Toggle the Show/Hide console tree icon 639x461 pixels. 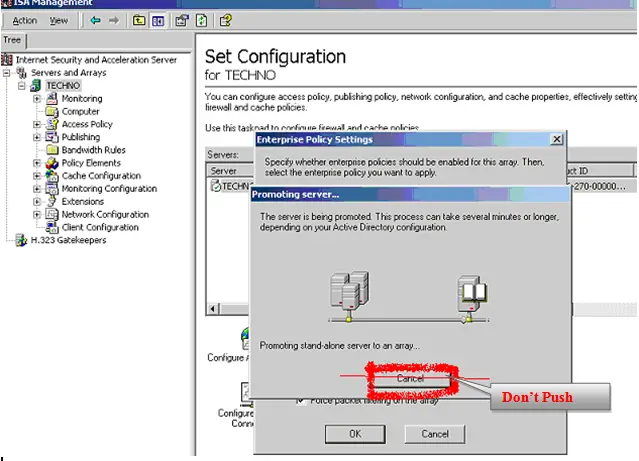click(158, 20)
